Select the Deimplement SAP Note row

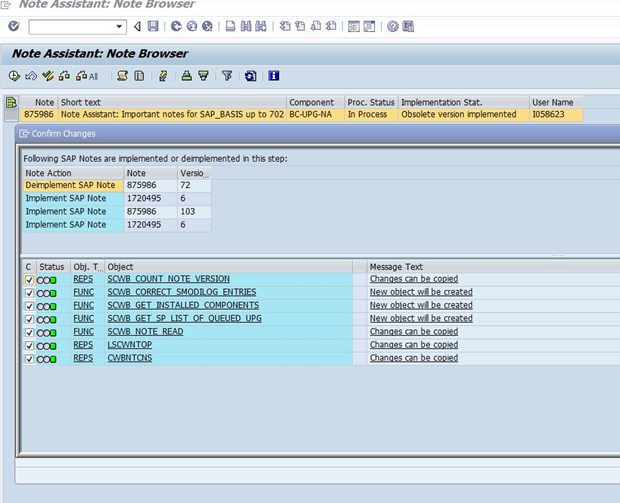117,185
